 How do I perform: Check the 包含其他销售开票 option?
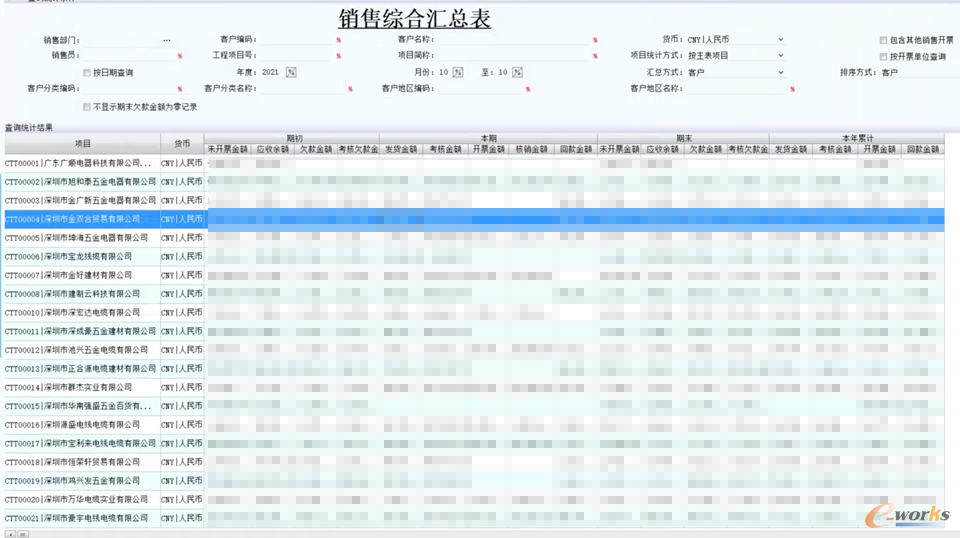click(x=883, y=40)
